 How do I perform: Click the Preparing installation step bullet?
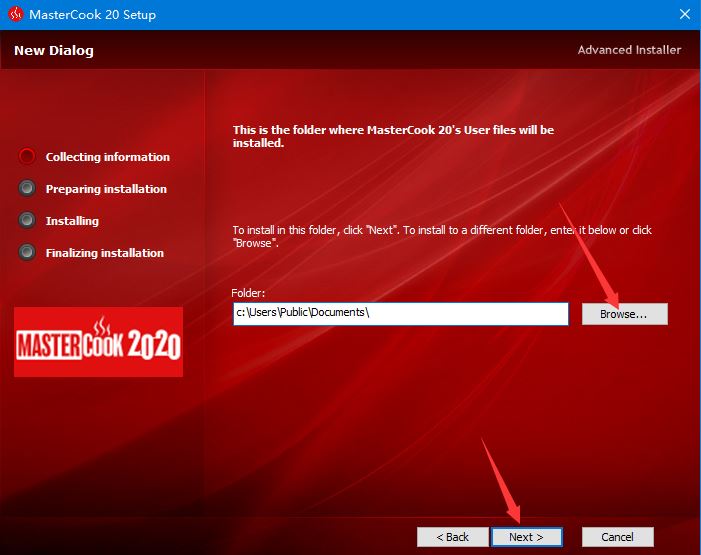click(27, 188)
